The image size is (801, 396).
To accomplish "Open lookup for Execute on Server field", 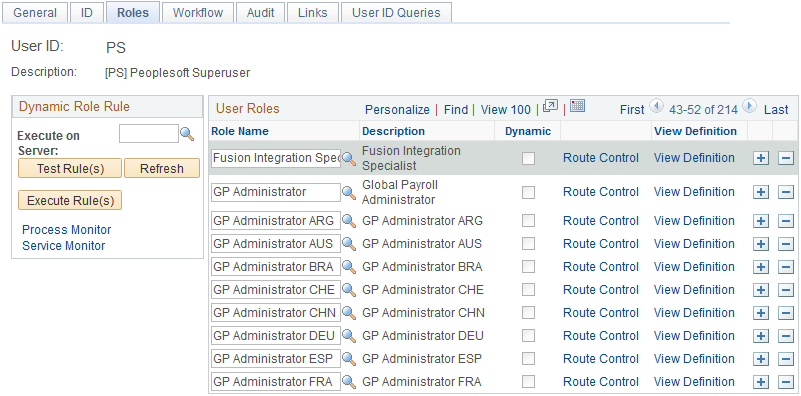I will [x=187, y=134].
